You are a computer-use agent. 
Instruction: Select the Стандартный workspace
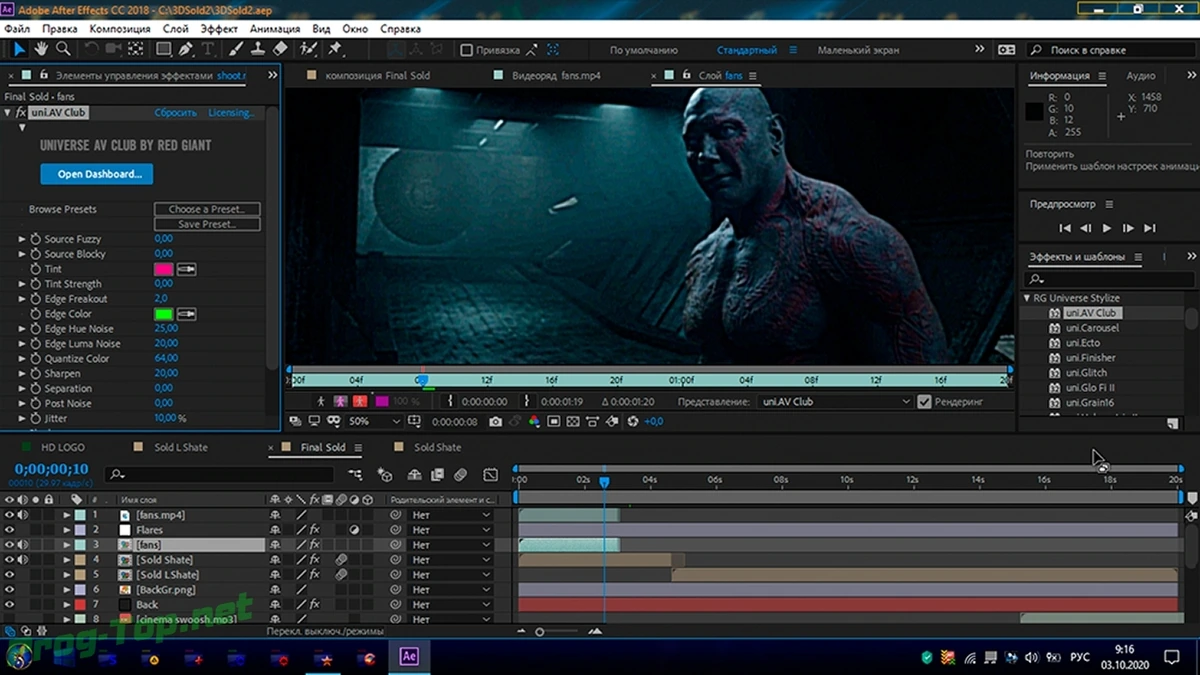click(746, 50)
